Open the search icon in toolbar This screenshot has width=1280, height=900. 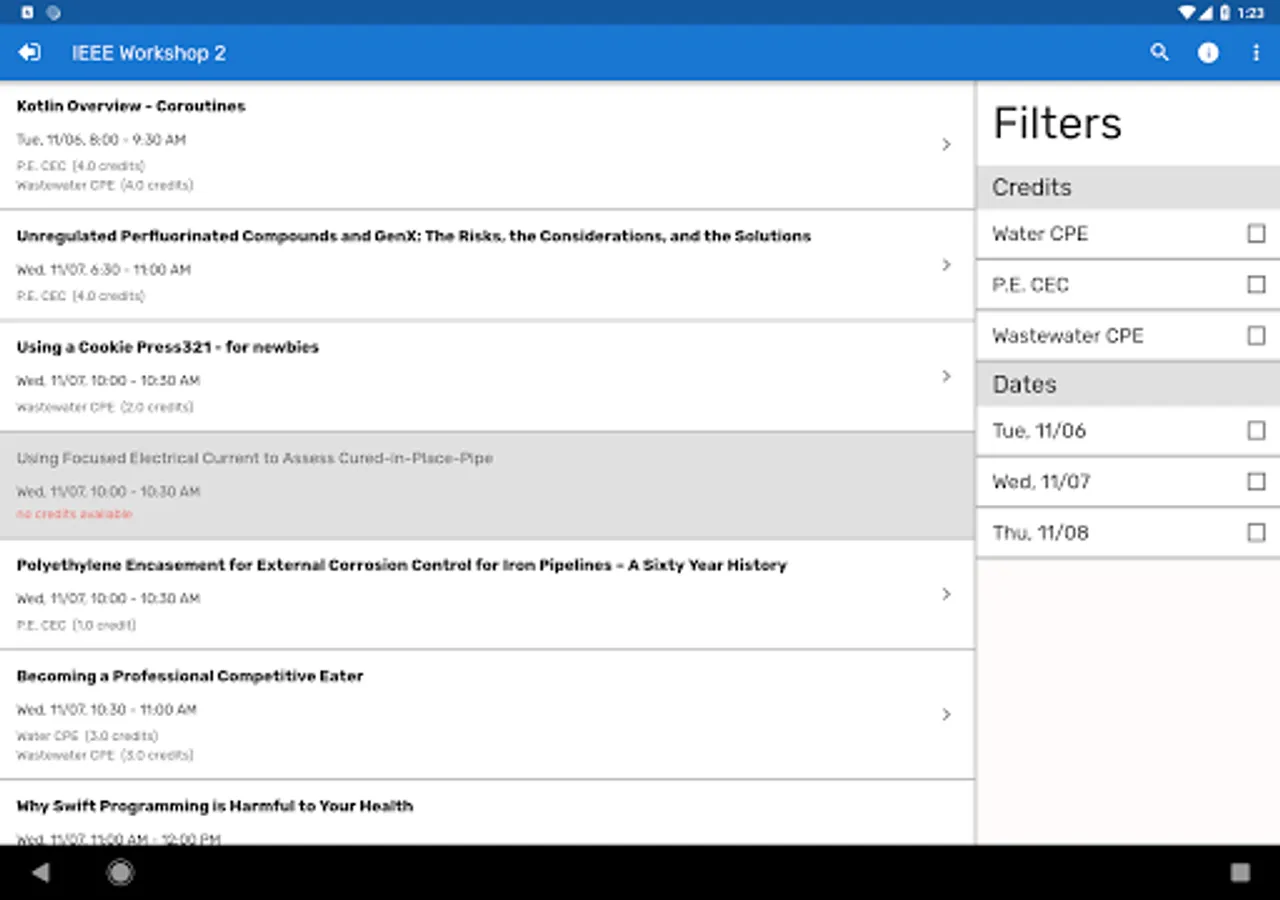(x=1159, y=53)
